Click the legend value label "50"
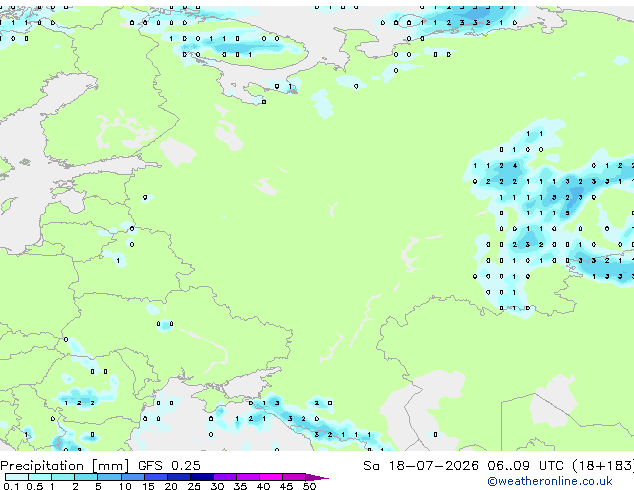Image resolution: width=634 pixels, height=490 pixels. [x=309, y=486]
